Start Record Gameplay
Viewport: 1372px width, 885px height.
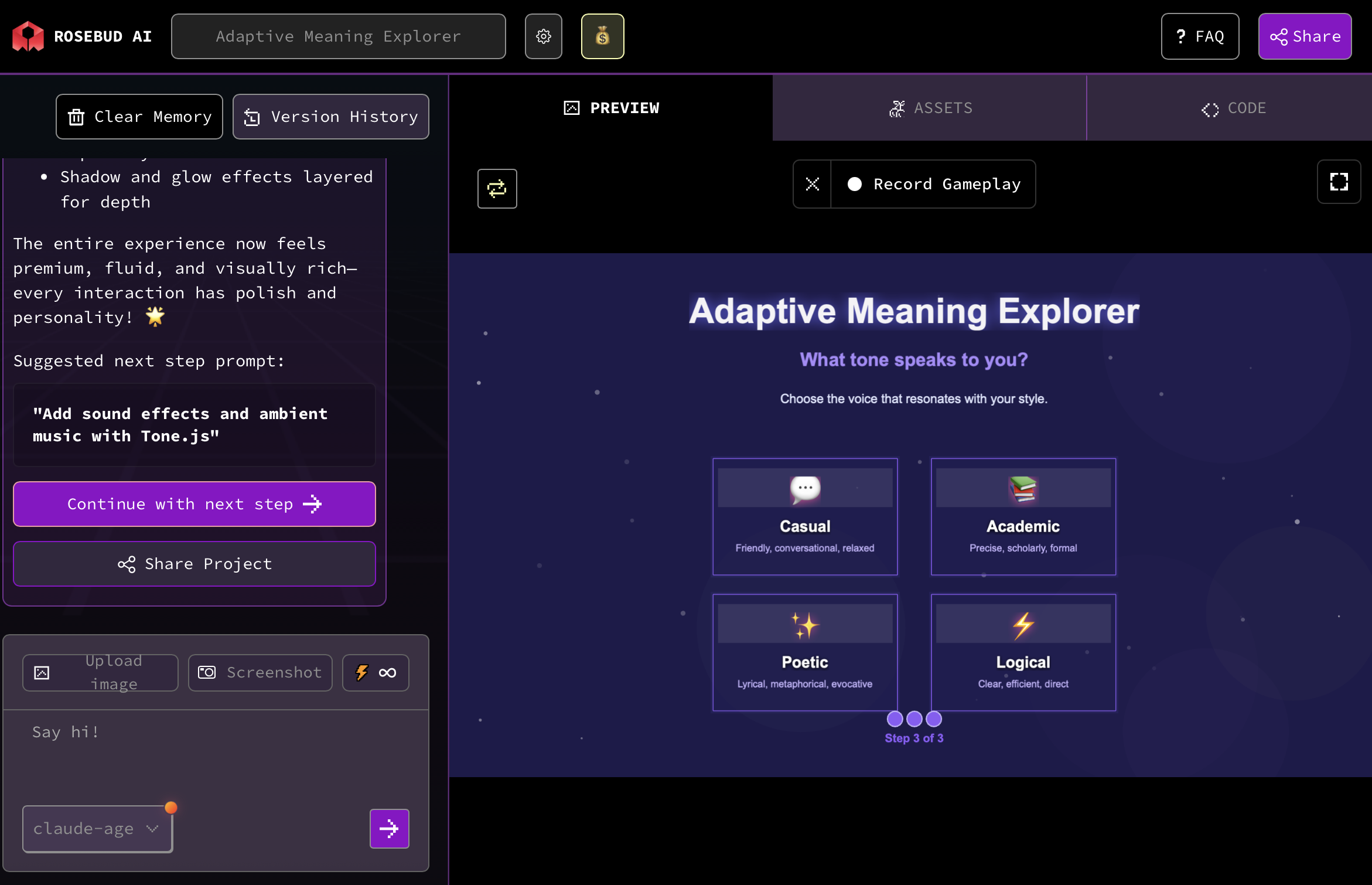coord(934,184)
